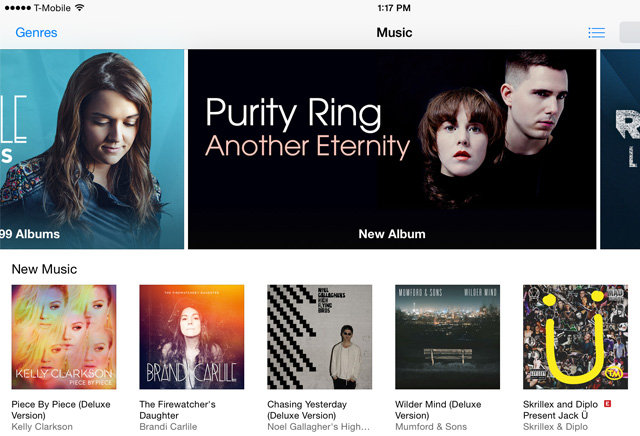
Task: Open the Piece By Piece (Deluxe Version) title
Action: (61, 410)
